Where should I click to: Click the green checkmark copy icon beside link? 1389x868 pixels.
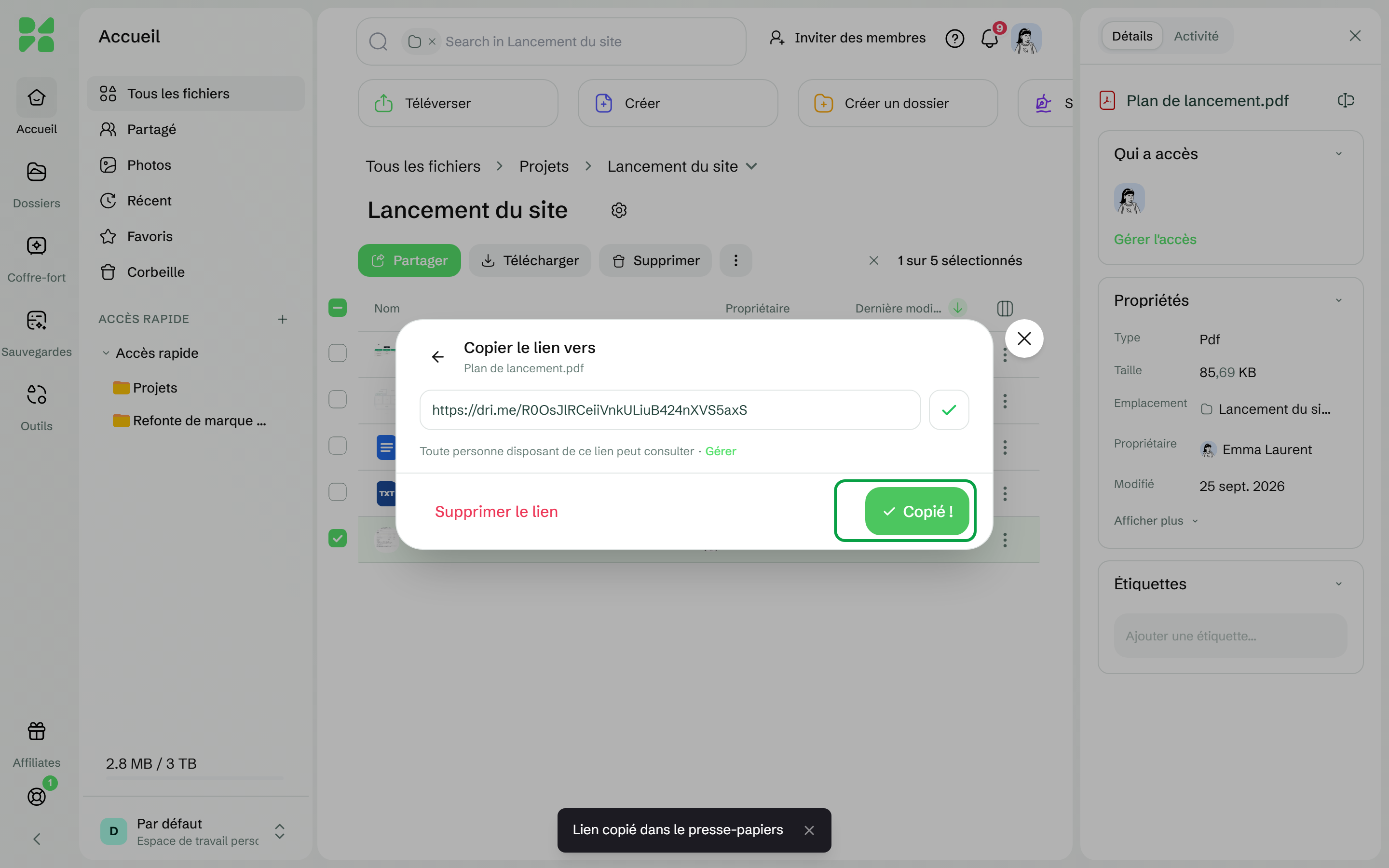949,410
